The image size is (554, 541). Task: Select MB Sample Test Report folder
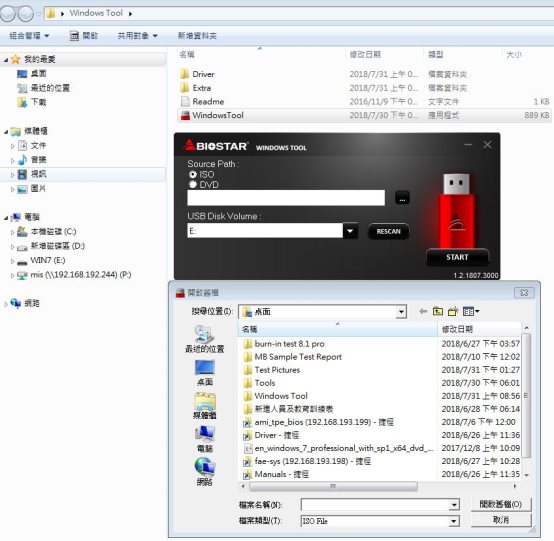coord(293,357)
